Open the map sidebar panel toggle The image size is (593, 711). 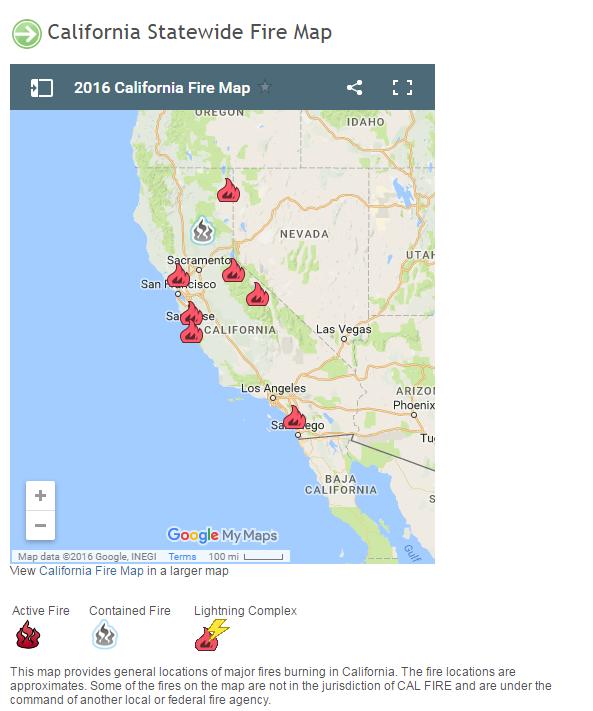(x=42, y=88)
